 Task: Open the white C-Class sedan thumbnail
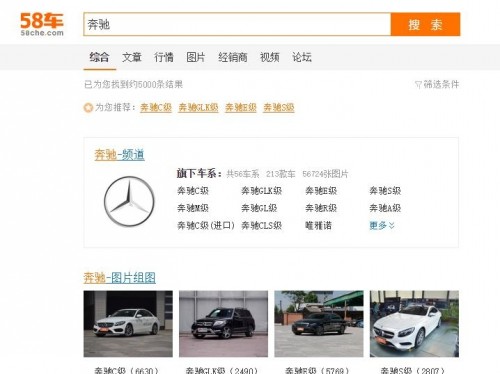point(128,324)
